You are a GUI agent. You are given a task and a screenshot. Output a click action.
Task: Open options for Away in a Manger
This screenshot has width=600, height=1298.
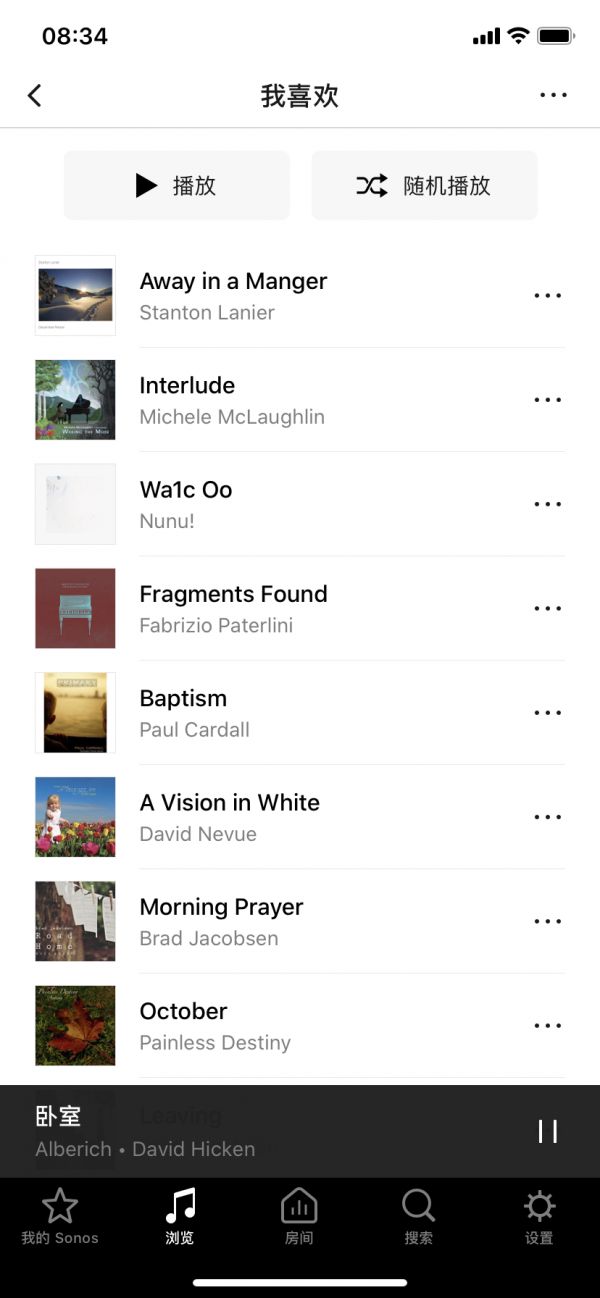(x=548, y=296)
